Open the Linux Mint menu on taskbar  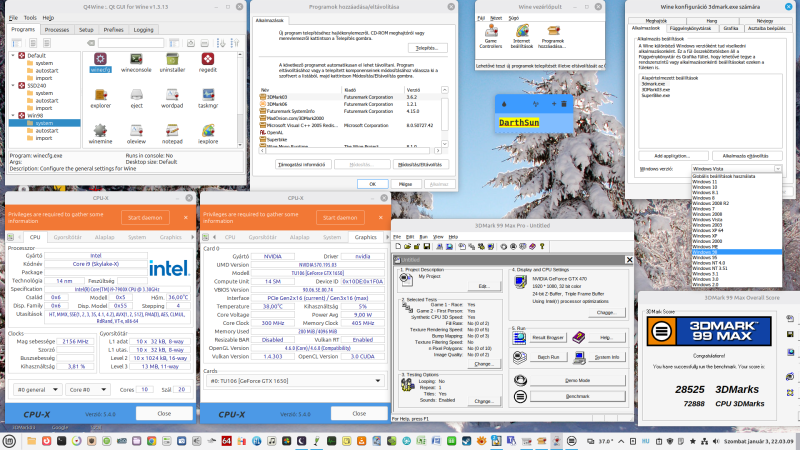[x=9, y=441]
